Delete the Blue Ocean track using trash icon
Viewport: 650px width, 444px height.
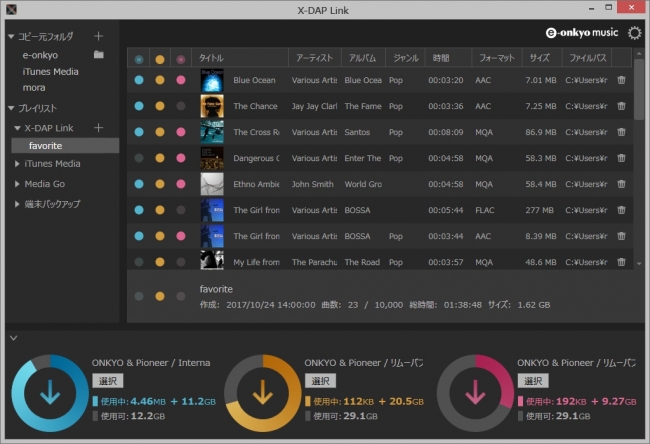point(621,80)
